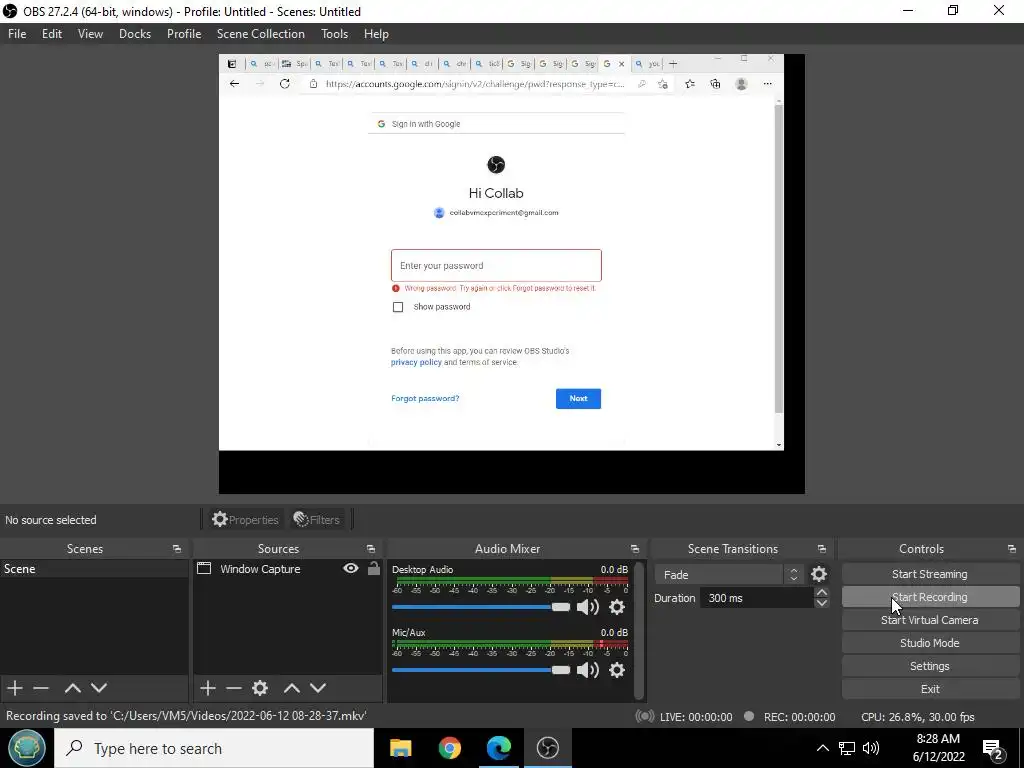This screenshot has height=768, width=1024.
Task: Open OBS Settings from Controls
Action: (929, 666)
